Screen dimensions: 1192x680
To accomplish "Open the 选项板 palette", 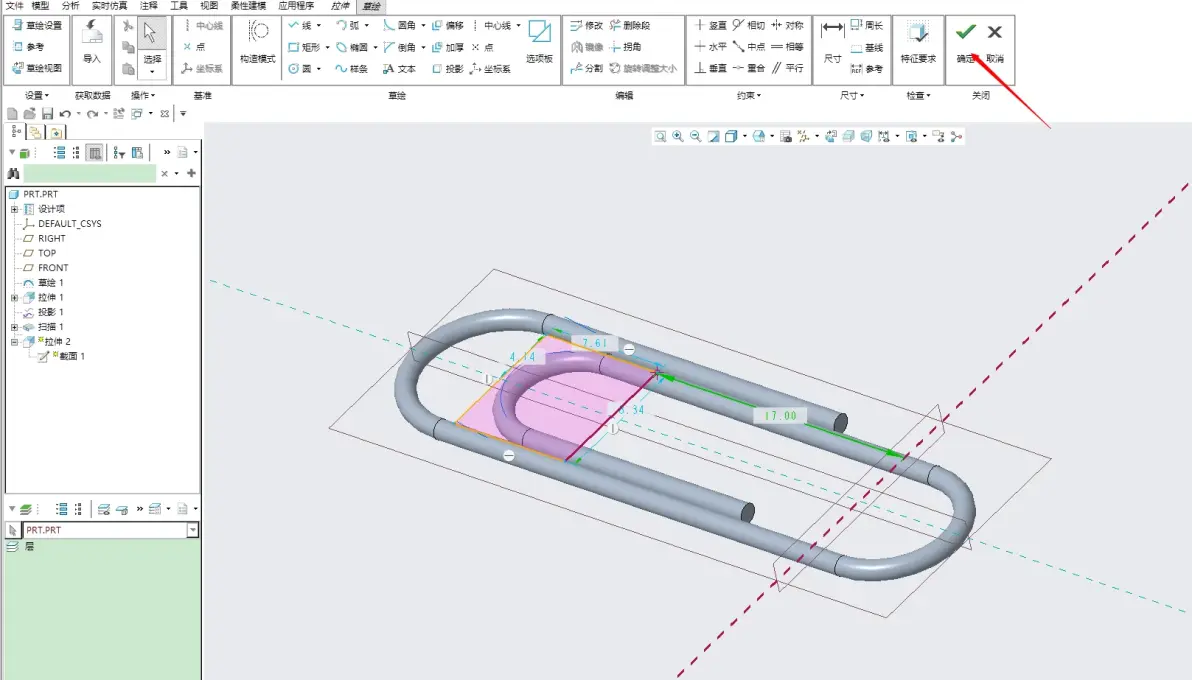I will tap(539, 42).
